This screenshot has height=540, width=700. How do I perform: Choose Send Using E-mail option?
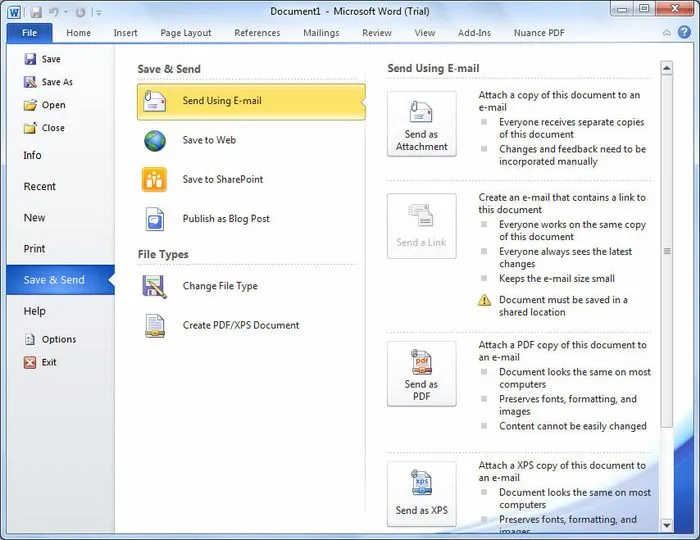(251, 101)
